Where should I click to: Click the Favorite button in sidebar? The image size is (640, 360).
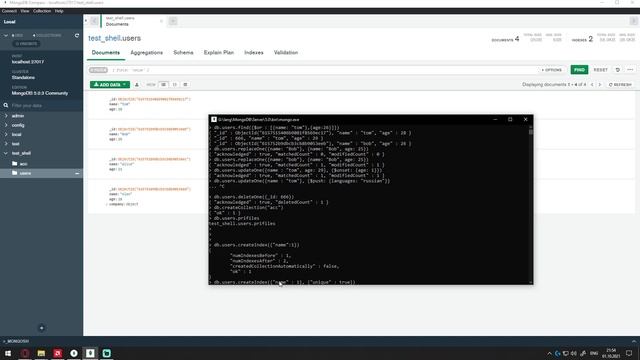[26, 44]
